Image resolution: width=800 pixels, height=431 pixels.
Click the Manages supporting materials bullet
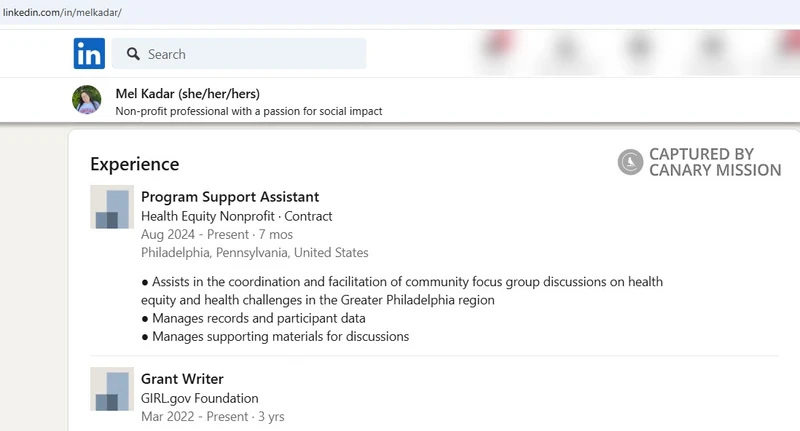click(275, 337)
